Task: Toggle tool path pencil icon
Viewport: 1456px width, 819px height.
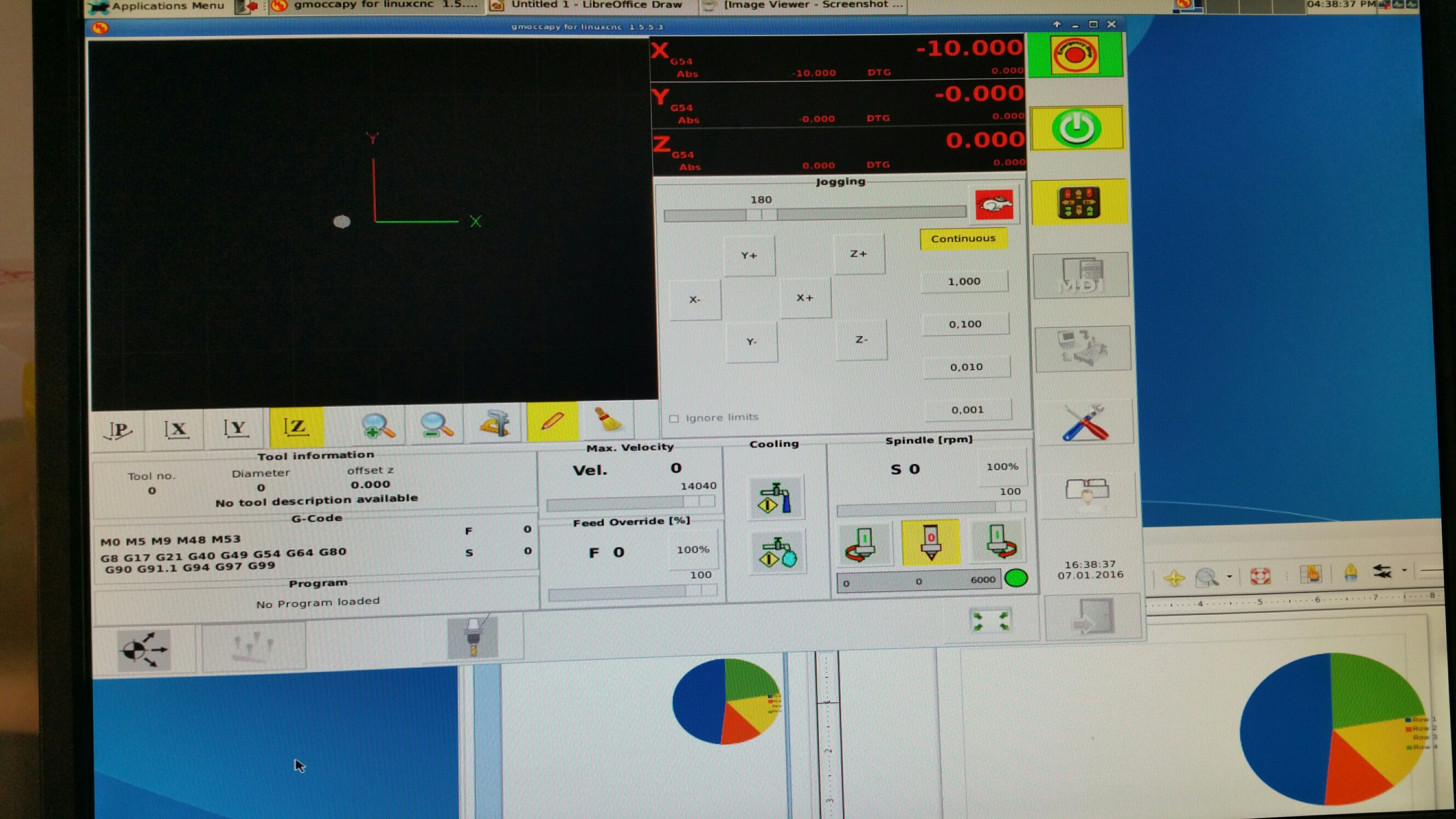Action: 552,422
